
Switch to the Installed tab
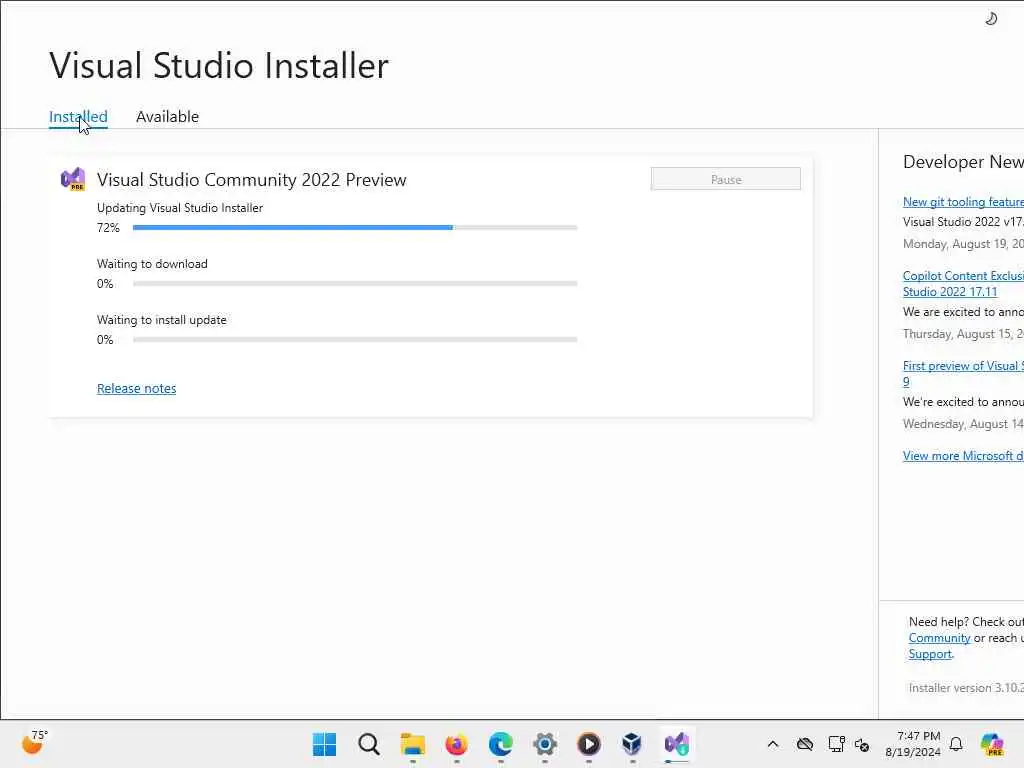[78, 117]
